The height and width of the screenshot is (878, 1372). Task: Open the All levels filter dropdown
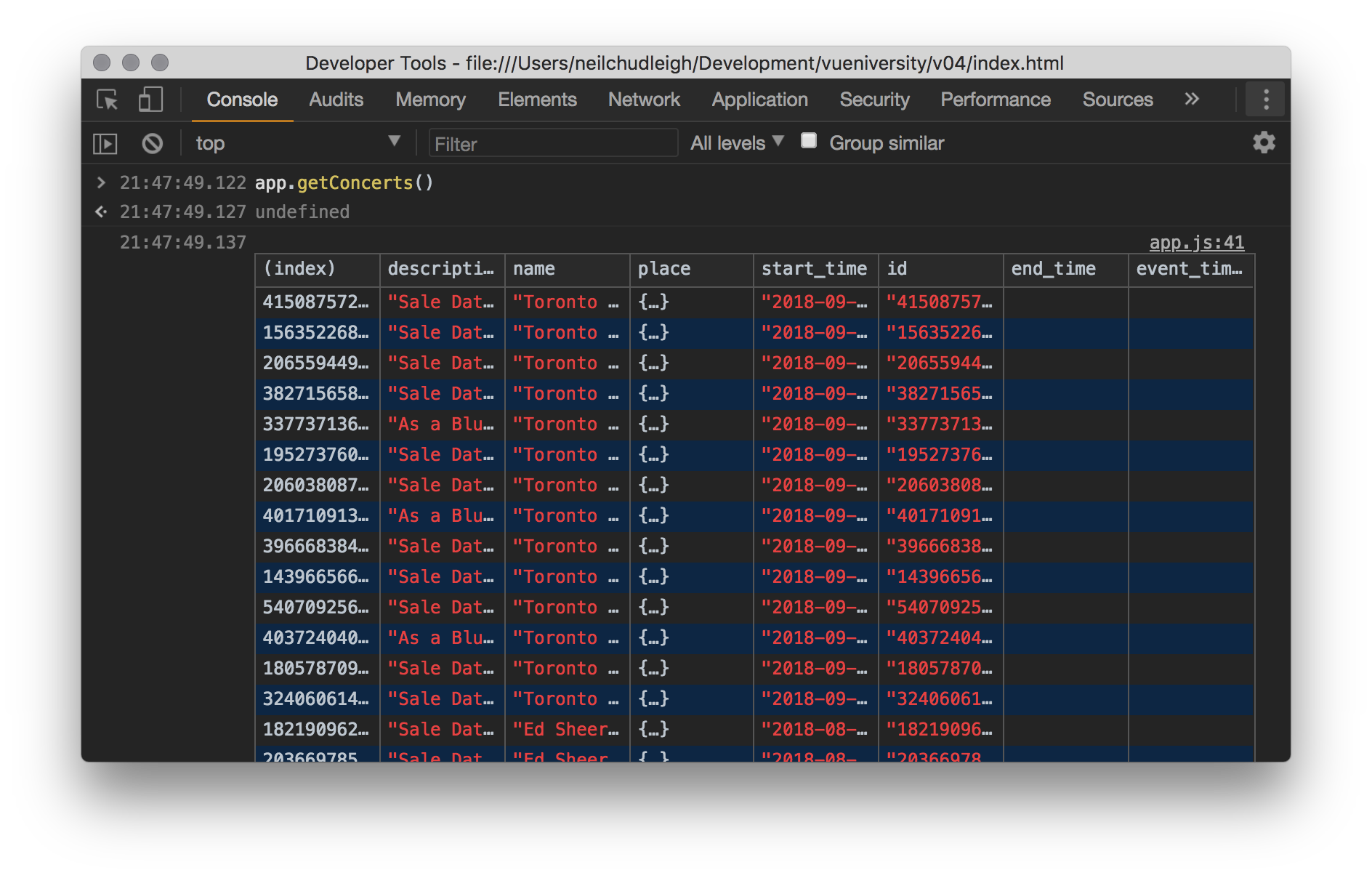coord(735,142)
